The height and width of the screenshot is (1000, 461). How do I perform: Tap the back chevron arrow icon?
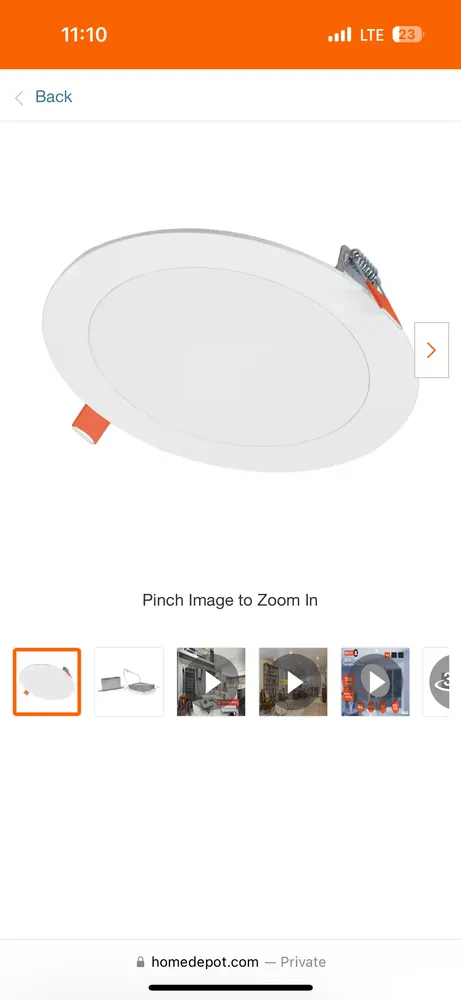(x=19, y=98)
